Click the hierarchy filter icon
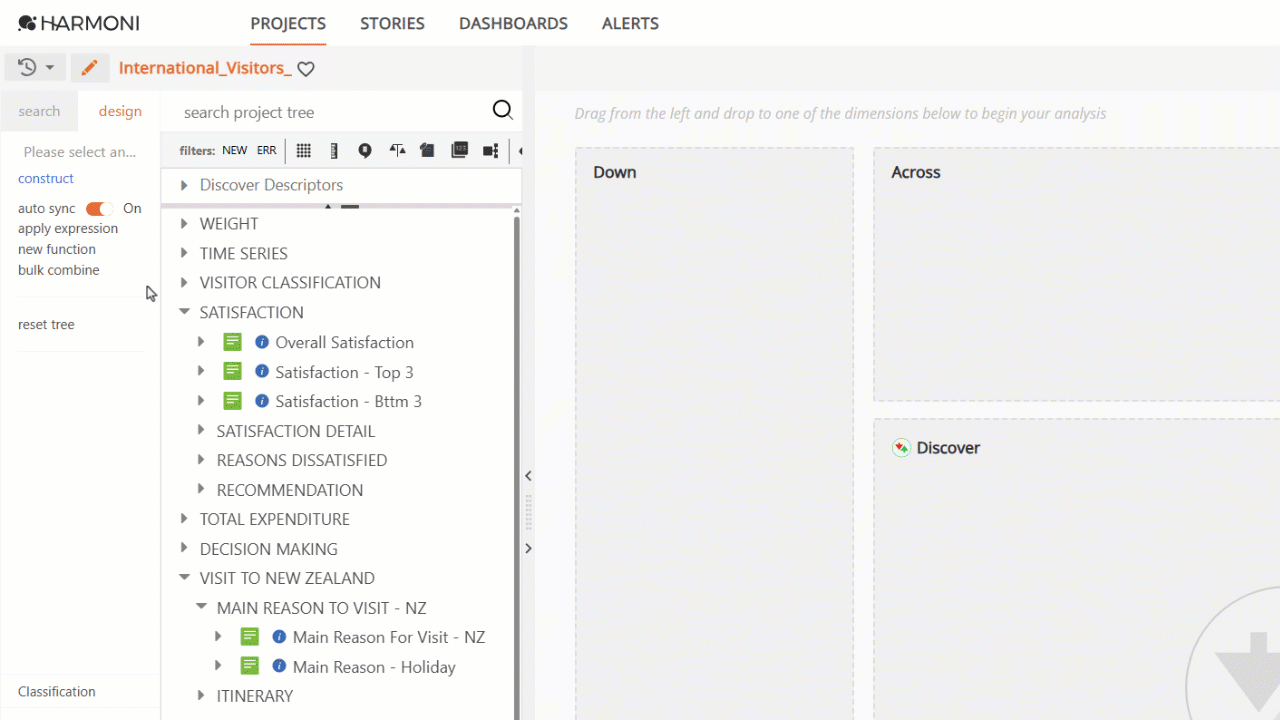Viewport: 1280px width, 720px height. [491, 151]
